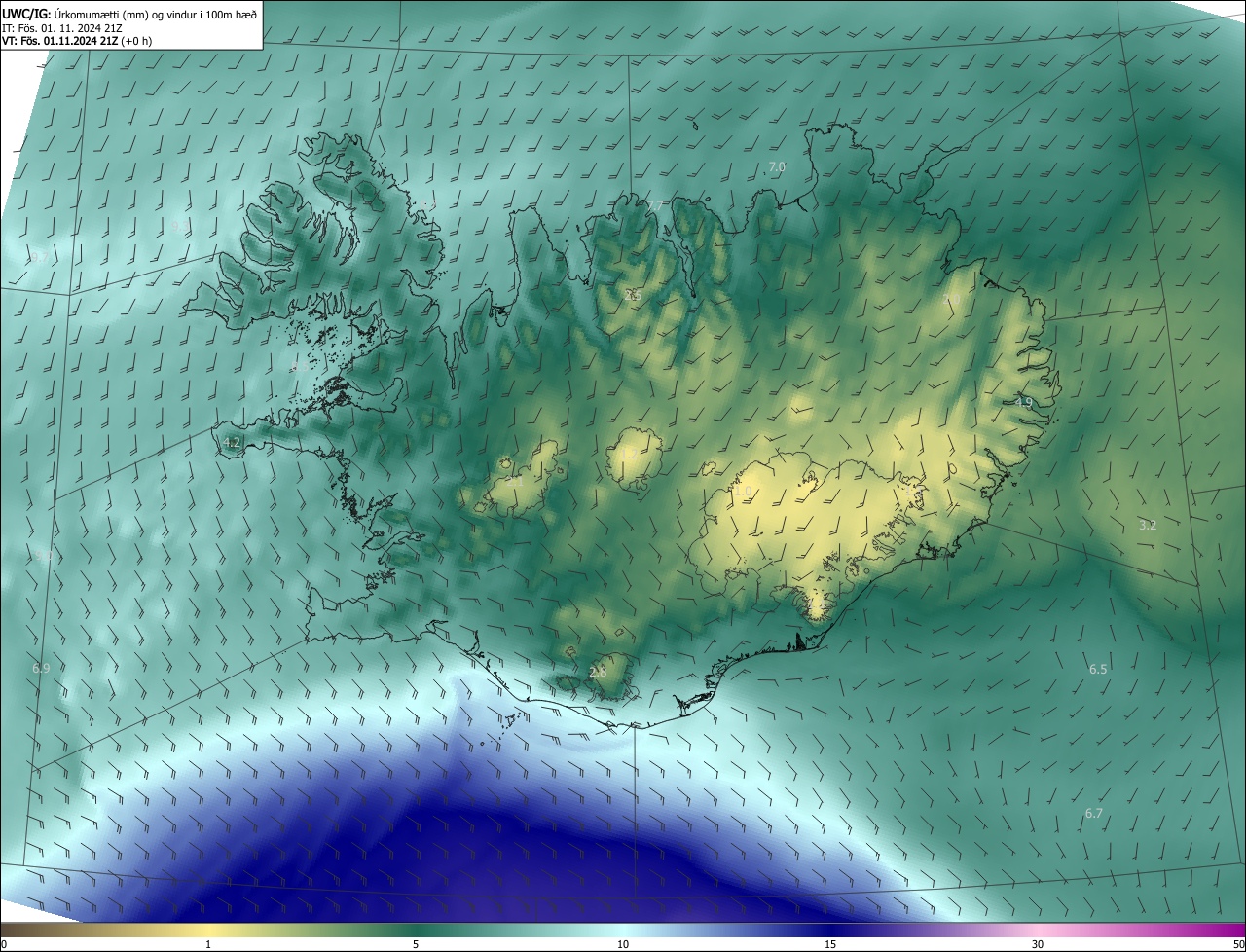Click the 15 tick on the color scale
Image resolution: width=1246 pixels, height=952 pixels.
click(830, 944)
